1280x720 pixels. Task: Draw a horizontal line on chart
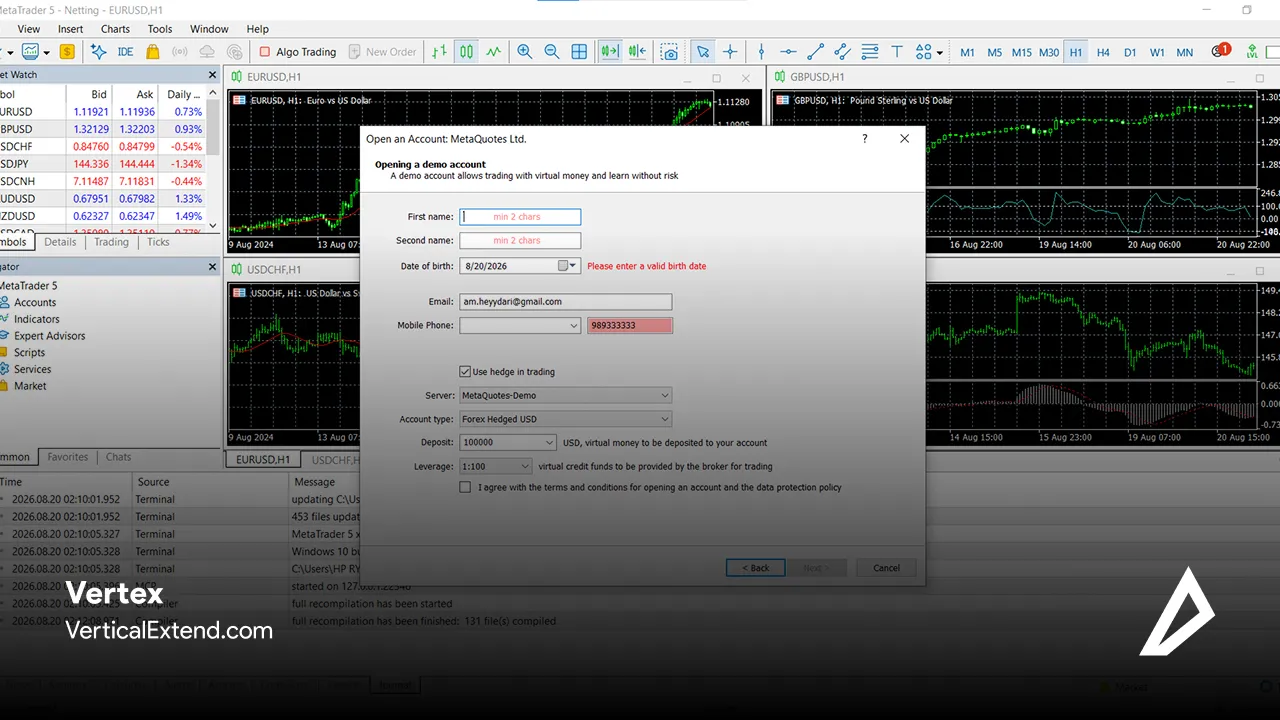coord(788,52)
